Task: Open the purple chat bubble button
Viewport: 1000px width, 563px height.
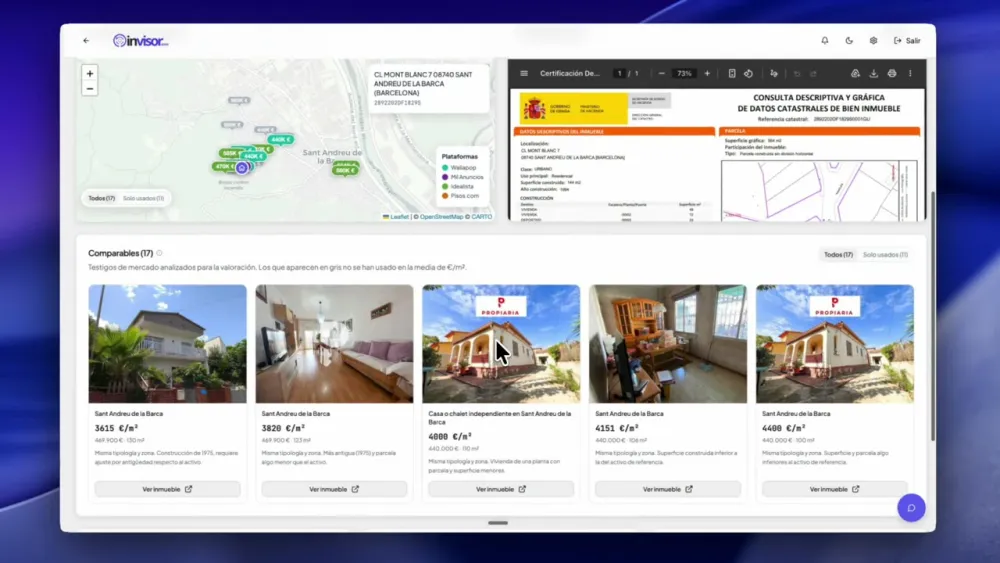Action: pyautogui.click(x=911, y=508)
